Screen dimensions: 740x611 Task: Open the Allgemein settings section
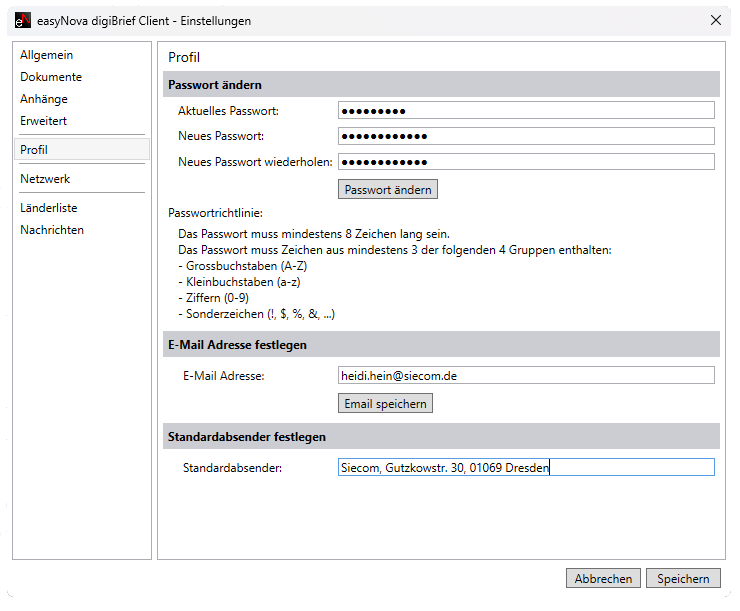[x=47, y=55]
